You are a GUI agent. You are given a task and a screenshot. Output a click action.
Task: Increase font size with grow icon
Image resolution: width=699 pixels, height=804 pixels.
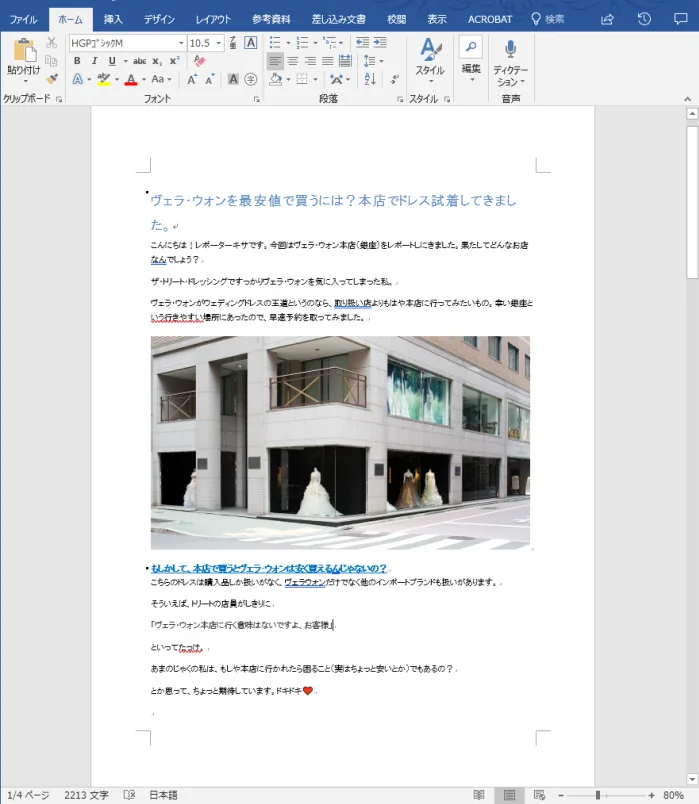coord(192,79)
